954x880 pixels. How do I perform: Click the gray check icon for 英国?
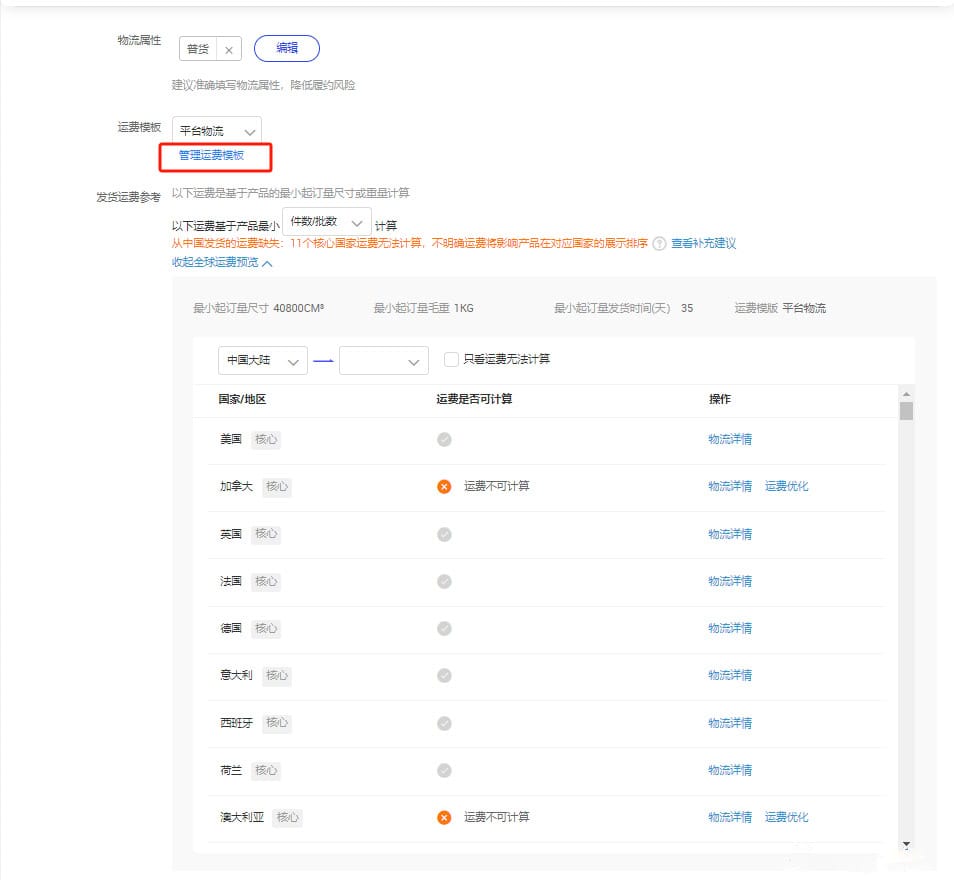click(444, 535)
